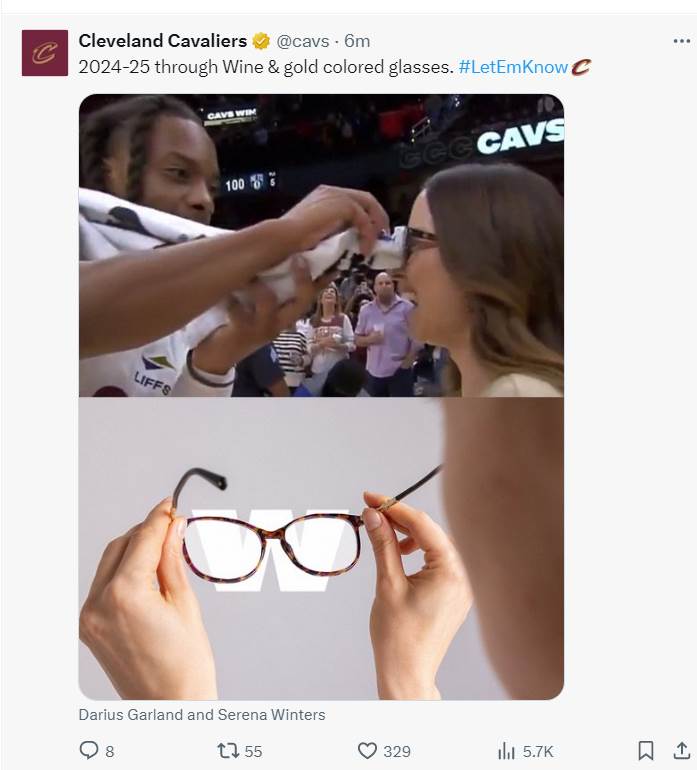The height and width of the screenshot is (770, 697).
Task: Click the 5.7K views count
Action: tap(538, 751)
